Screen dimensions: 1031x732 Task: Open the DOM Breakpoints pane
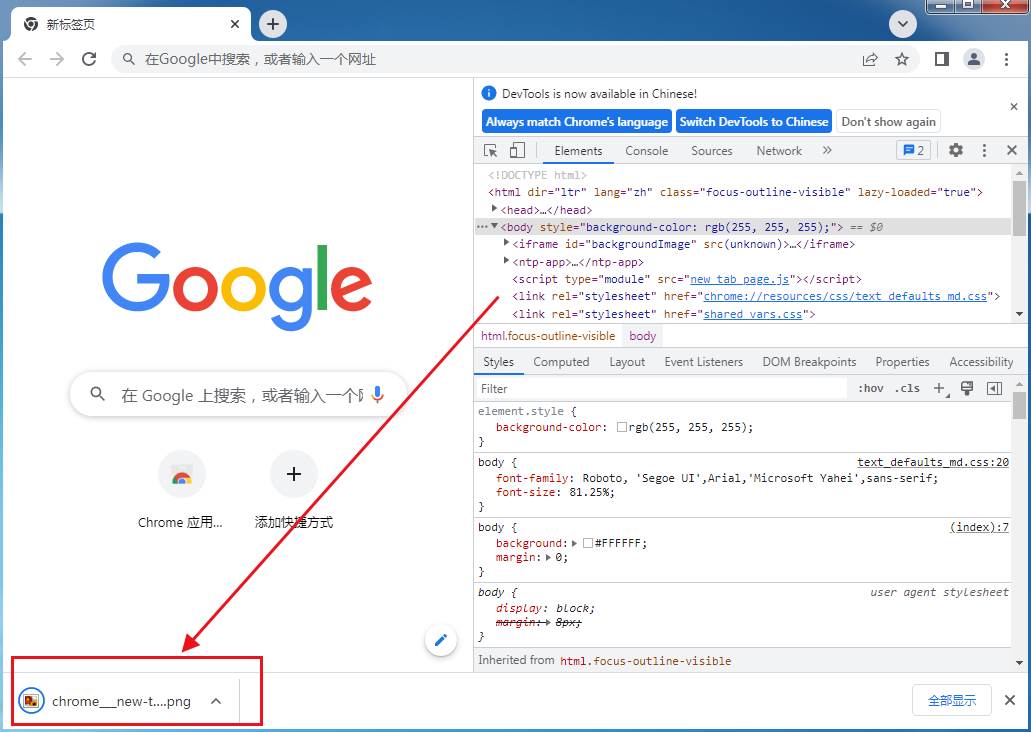809,362
